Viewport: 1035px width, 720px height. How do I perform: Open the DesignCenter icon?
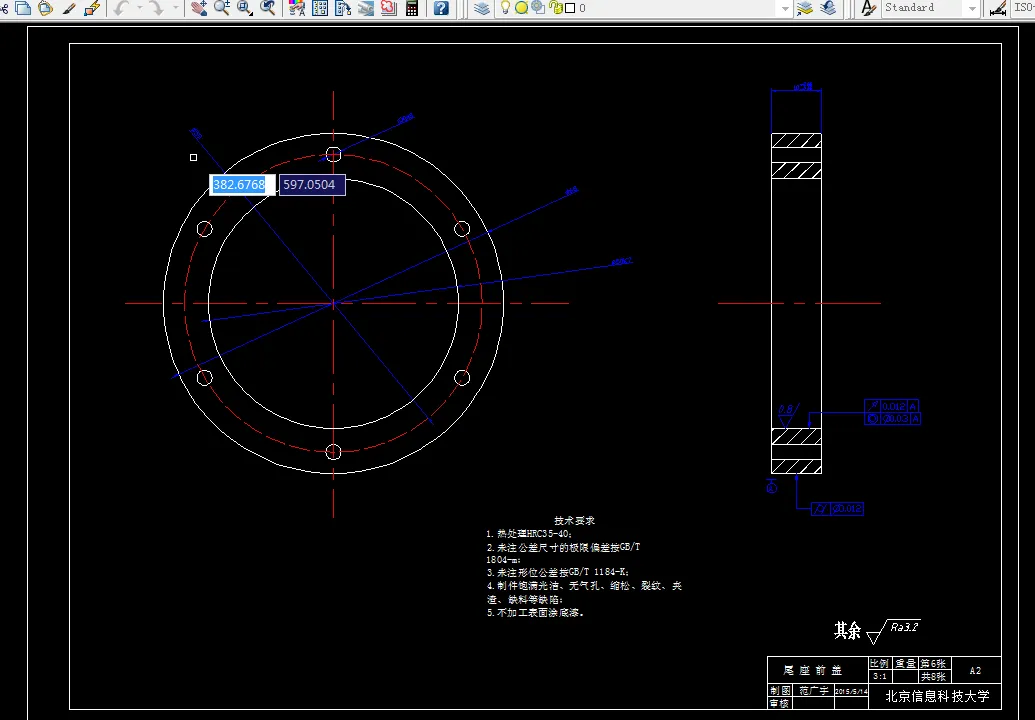pos(320,8)
